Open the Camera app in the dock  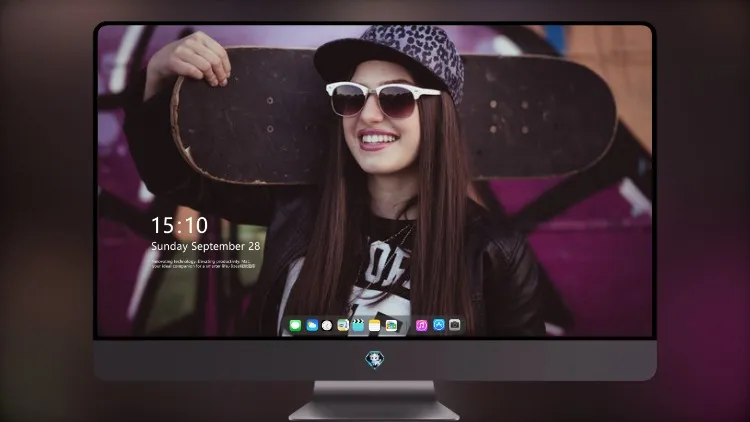coord(455,325)
